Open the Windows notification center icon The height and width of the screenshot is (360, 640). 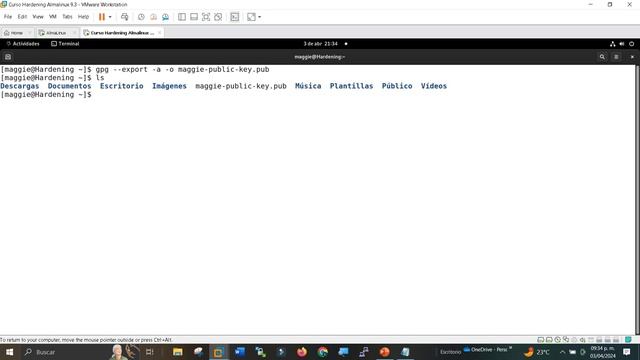pyautogui.click(x=627, y=352)
